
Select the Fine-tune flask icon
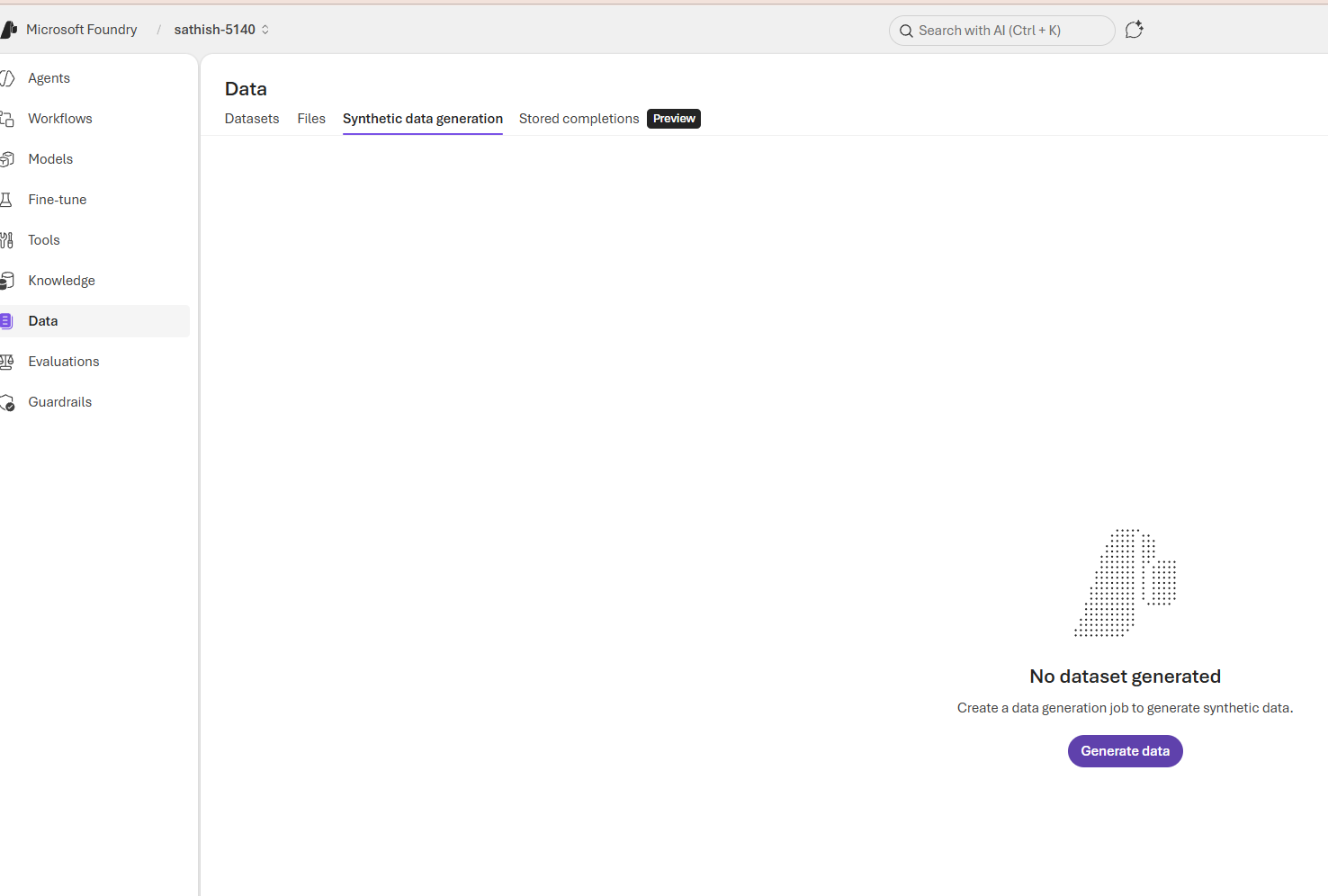[x=7, y=200]
